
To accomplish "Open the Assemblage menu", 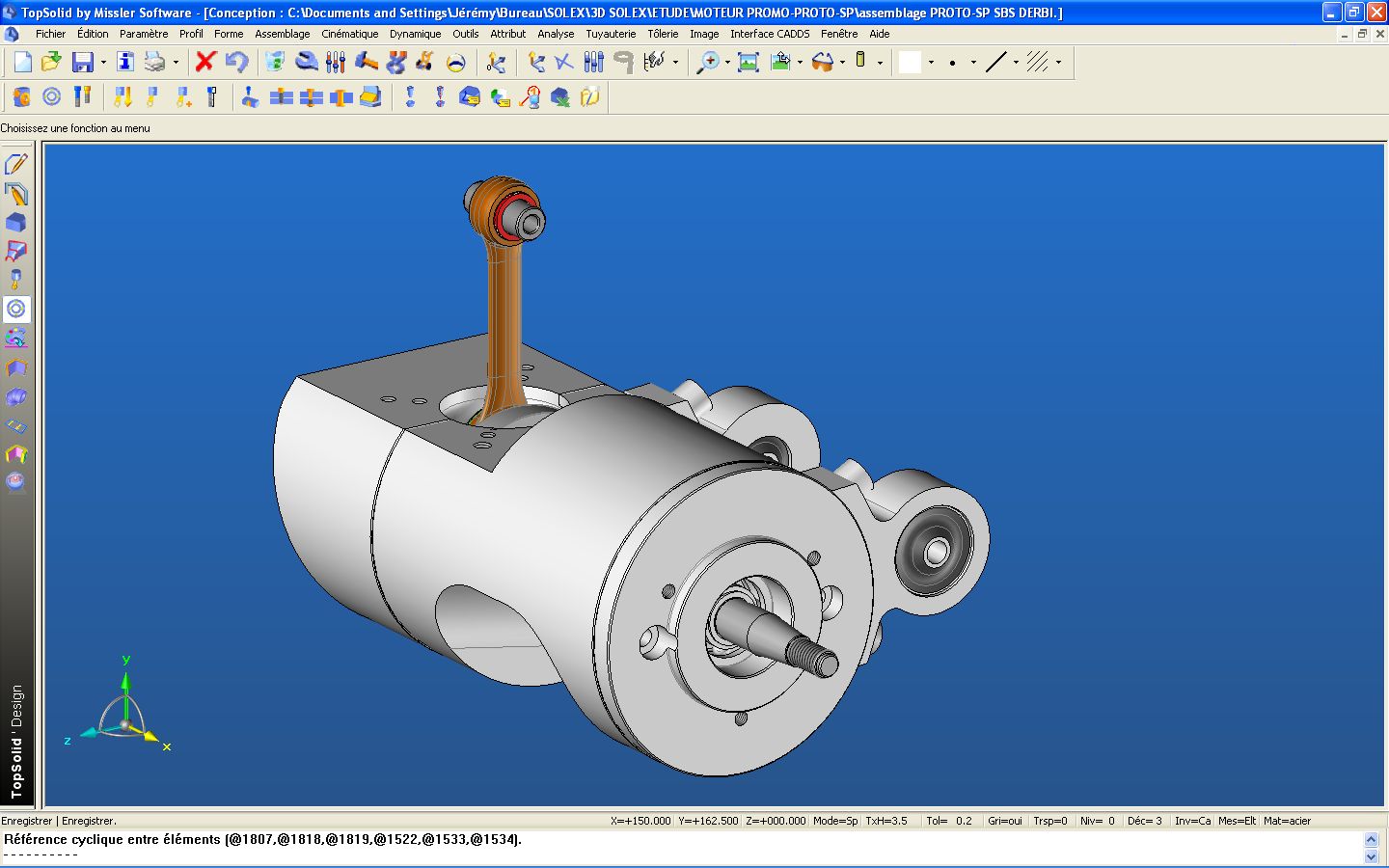I will pyautogui.click(x=282, y=34).
